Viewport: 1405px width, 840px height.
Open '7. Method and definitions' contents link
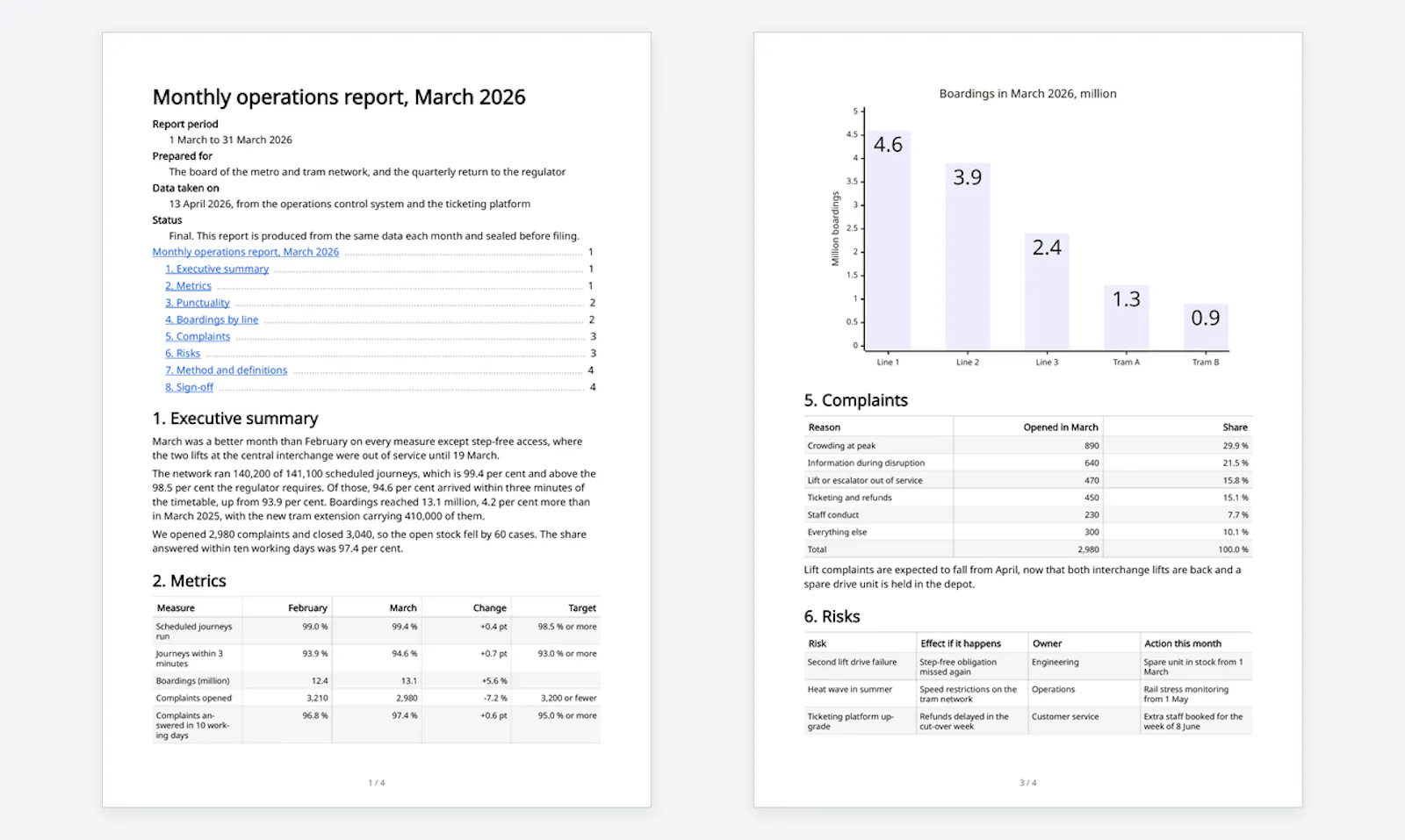click(226, 370)
